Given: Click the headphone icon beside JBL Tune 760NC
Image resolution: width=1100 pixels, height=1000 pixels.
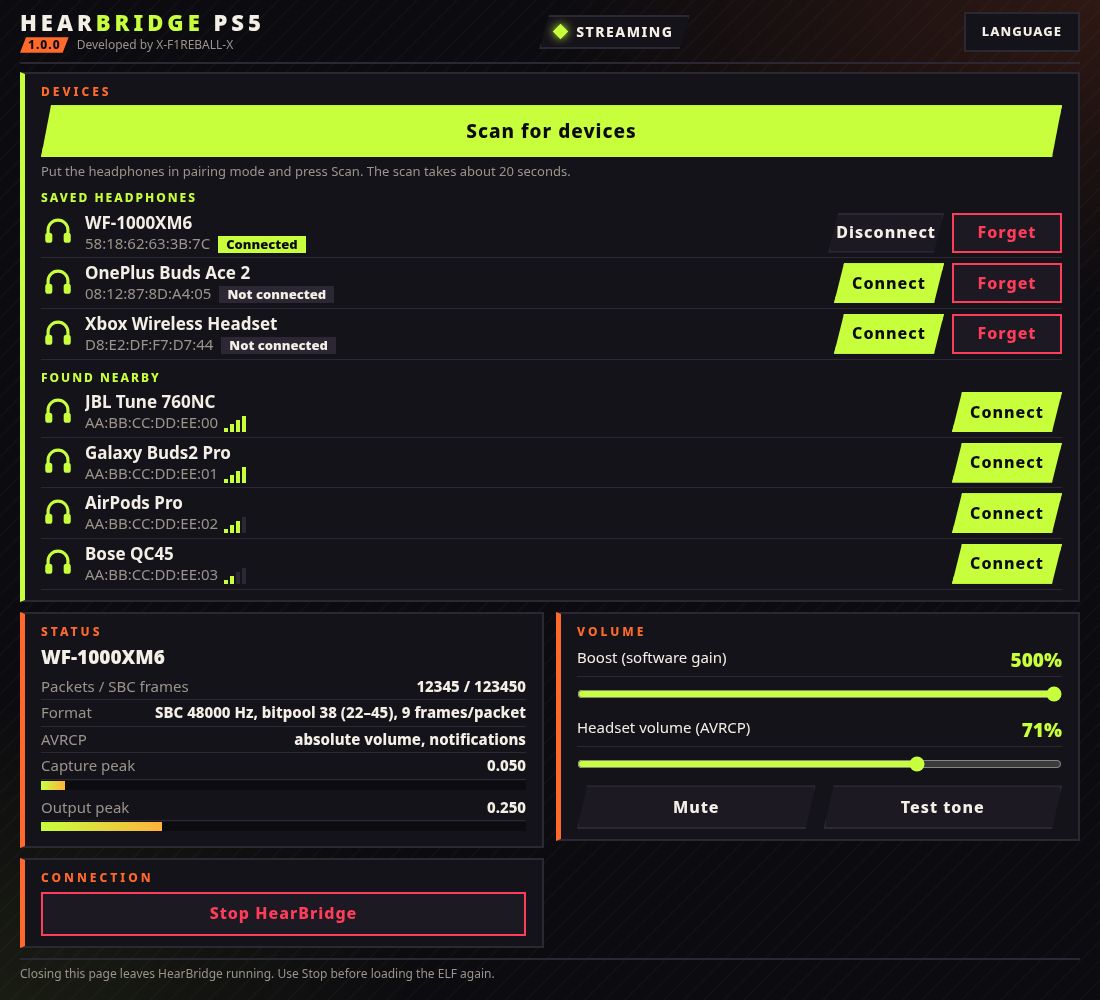Looking at the screenshot, I should click(x=58, y=411).
